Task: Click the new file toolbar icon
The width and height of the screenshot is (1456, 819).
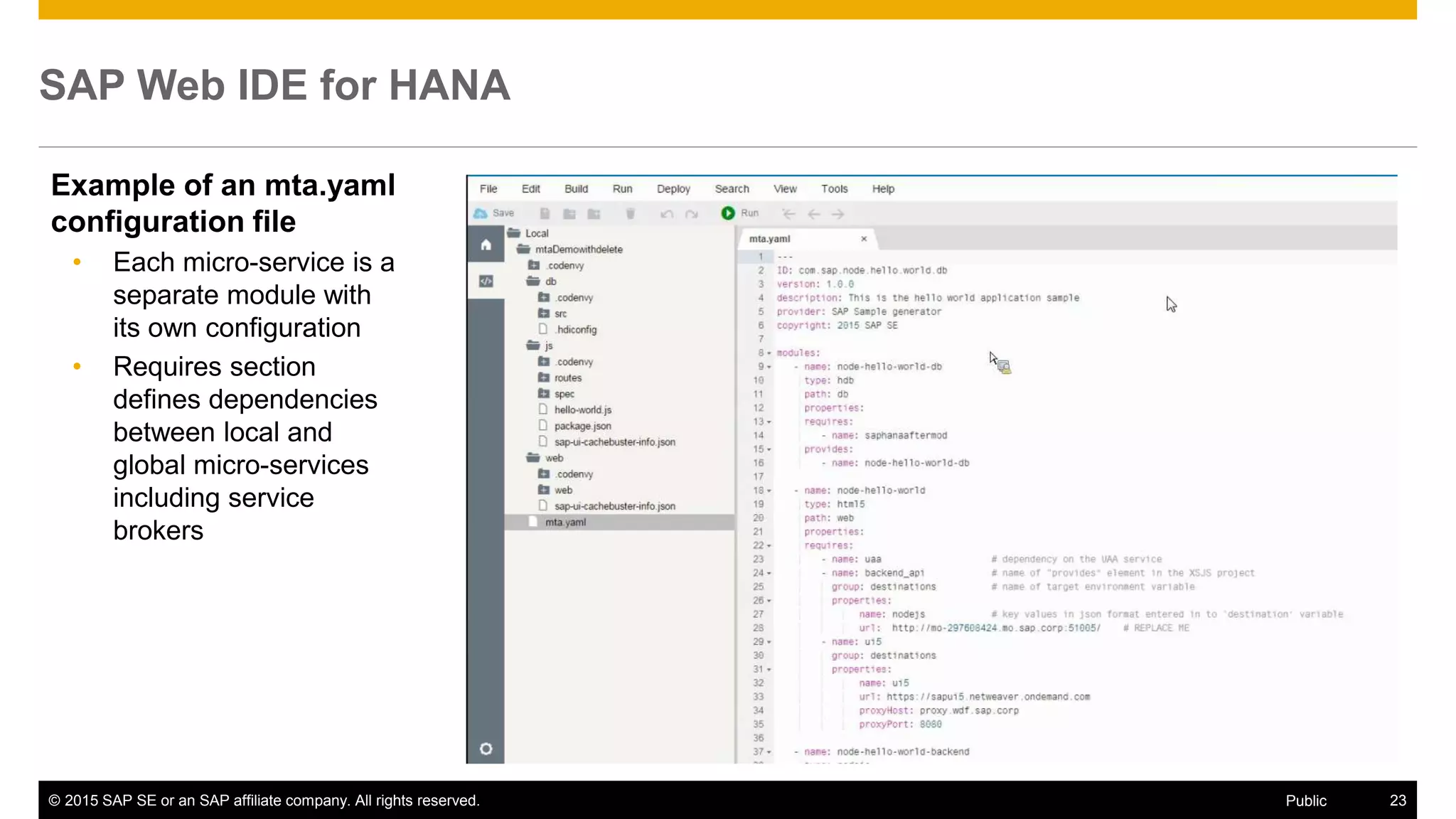Action: (545, 213)
